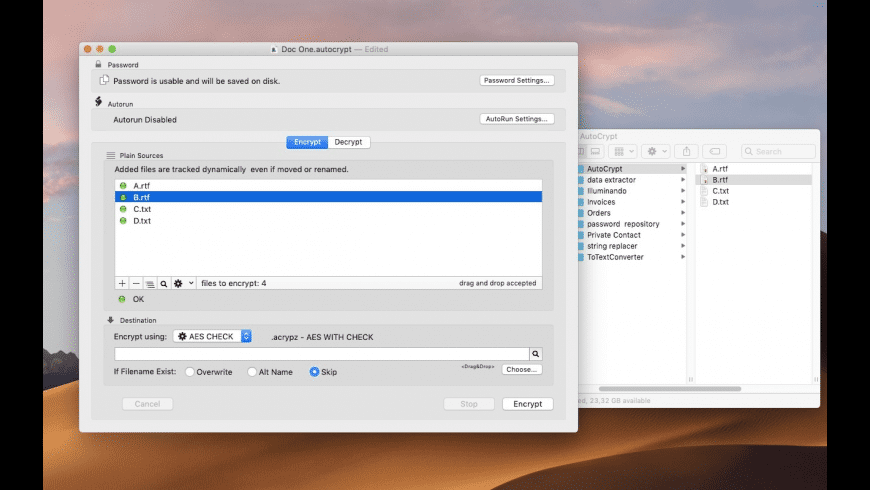Select A.rtf in the sources list
870x490 pixels.
[x=328, y=185]
